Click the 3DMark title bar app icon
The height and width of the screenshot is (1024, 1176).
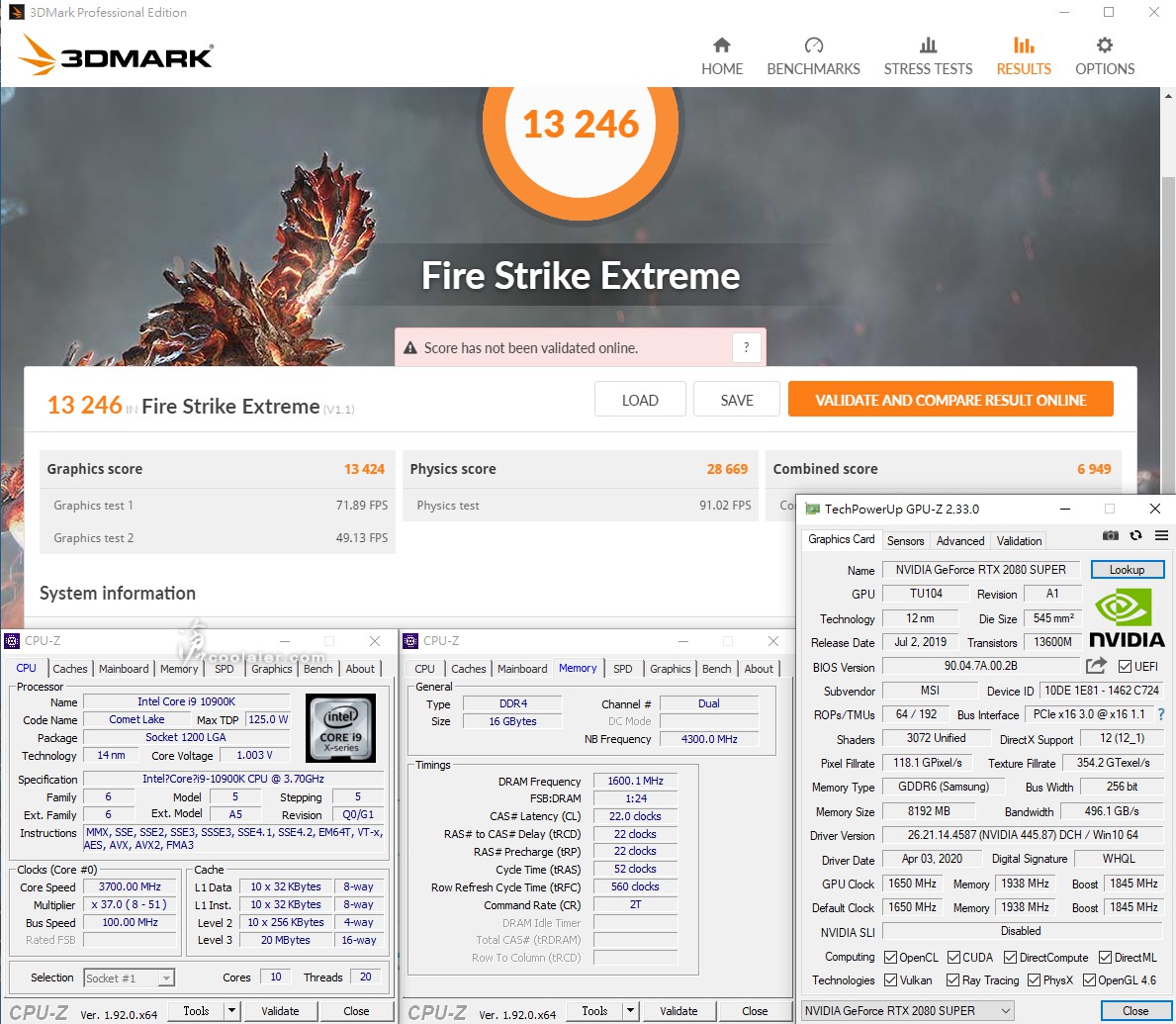[x=15, y=12]
